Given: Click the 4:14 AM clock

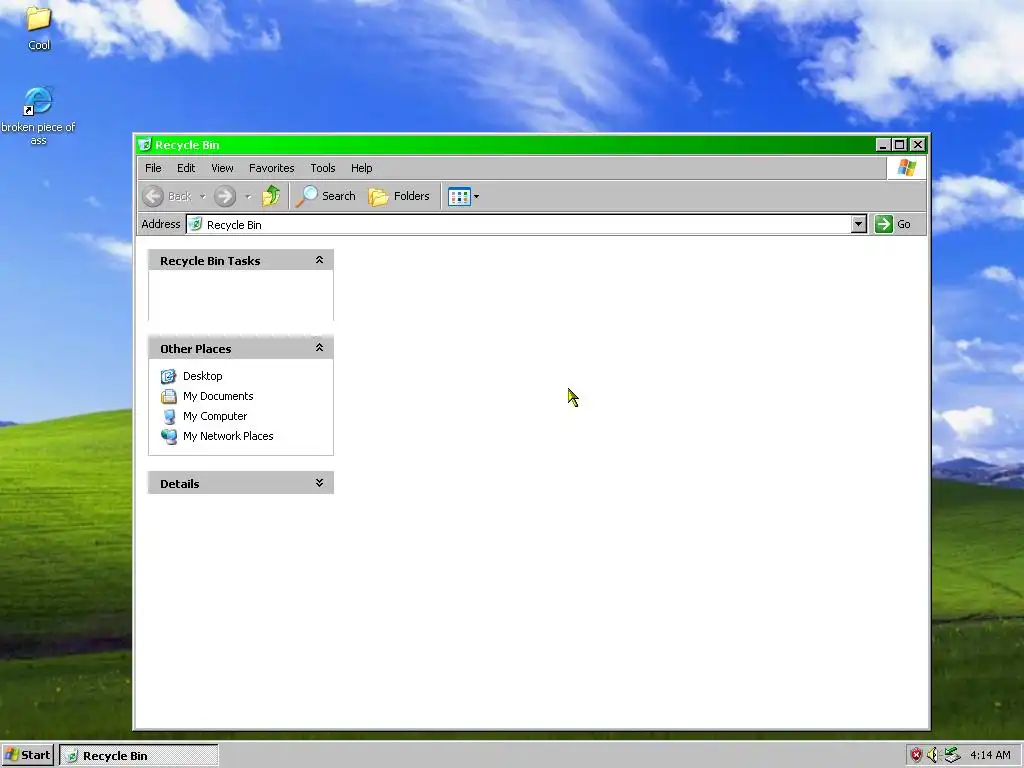Looking at the screenshot, I should click(990, 756).
